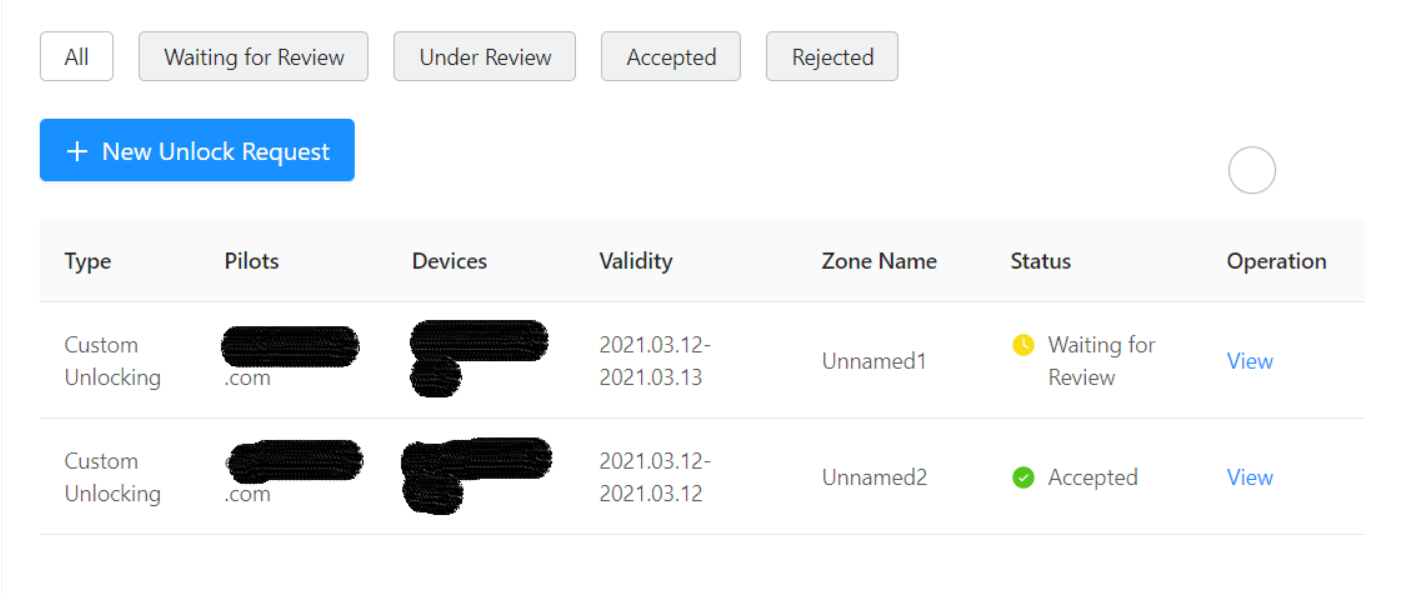View the Unnamed1 unlock request
The height and width of the screenshot is (594, 1401).
(1249, 361)
